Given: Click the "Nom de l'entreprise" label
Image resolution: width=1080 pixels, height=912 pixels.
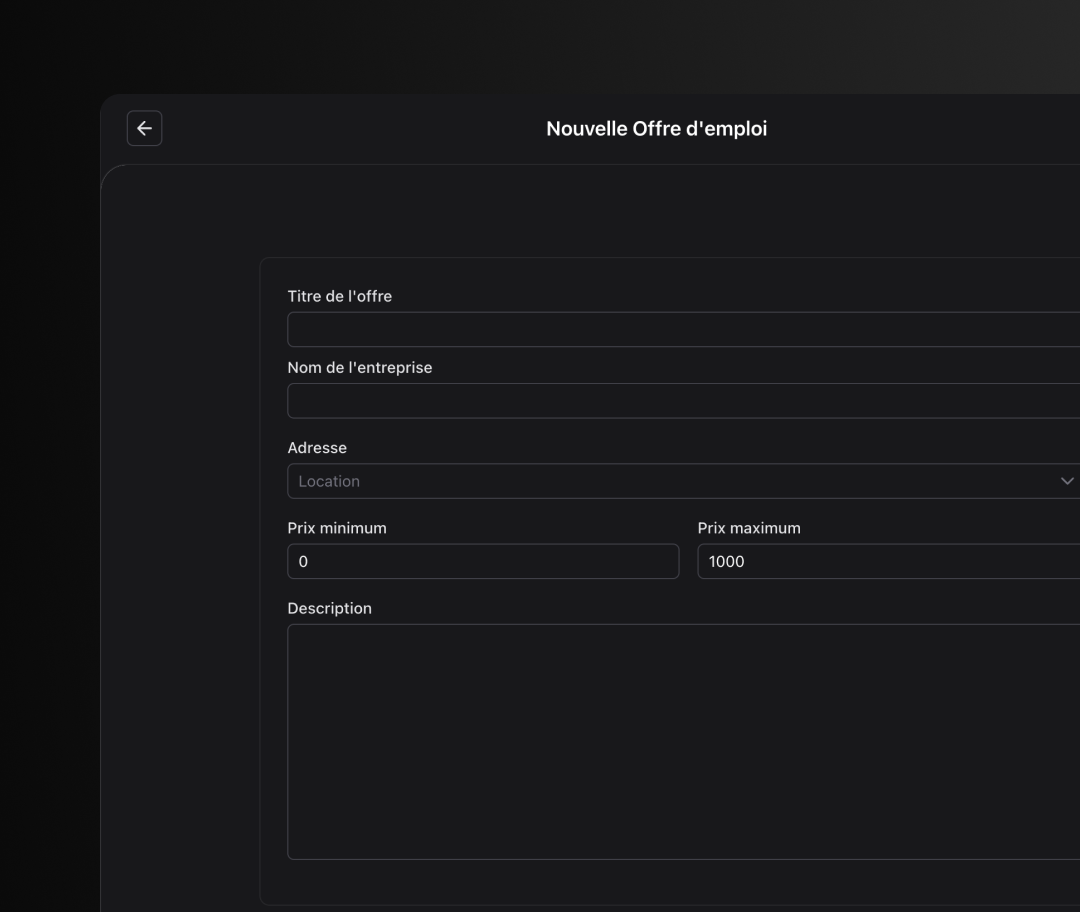Looking at the screenshot, I should [x=359, y=367].
